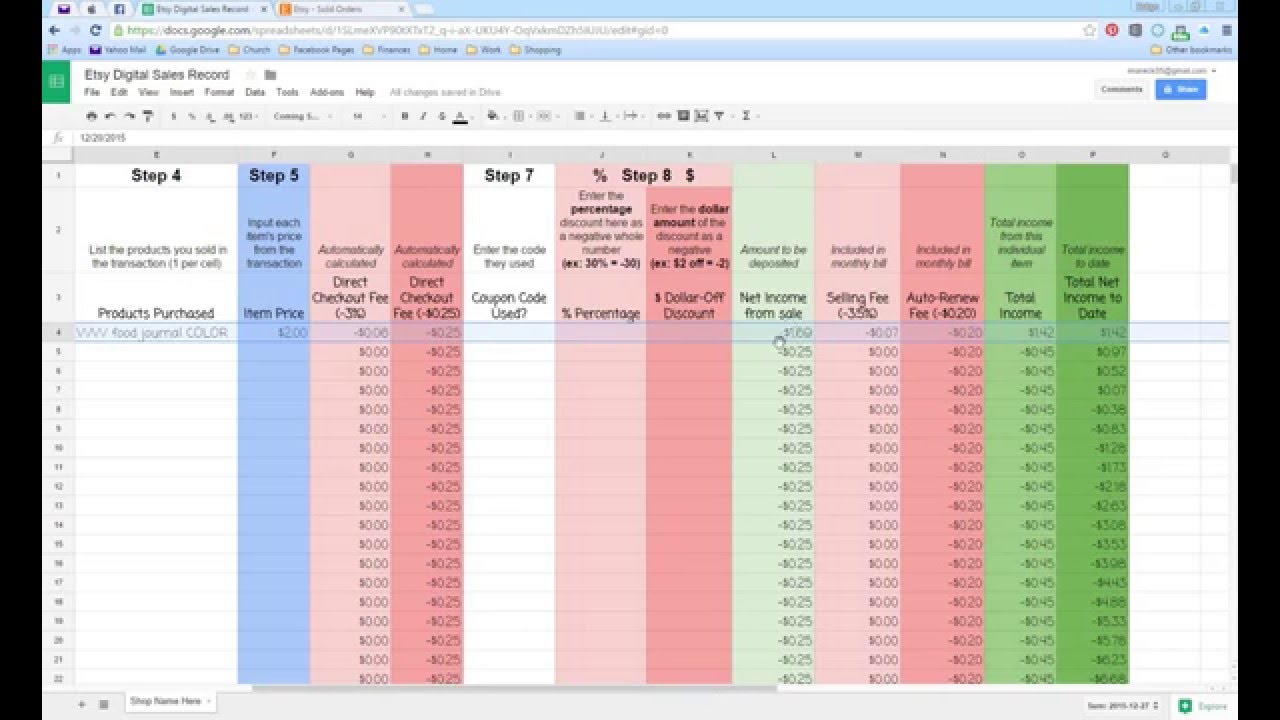The width and height of the screenshot is (1280, 720).
Task: Open the Data menu
Action: click(255, 92)
